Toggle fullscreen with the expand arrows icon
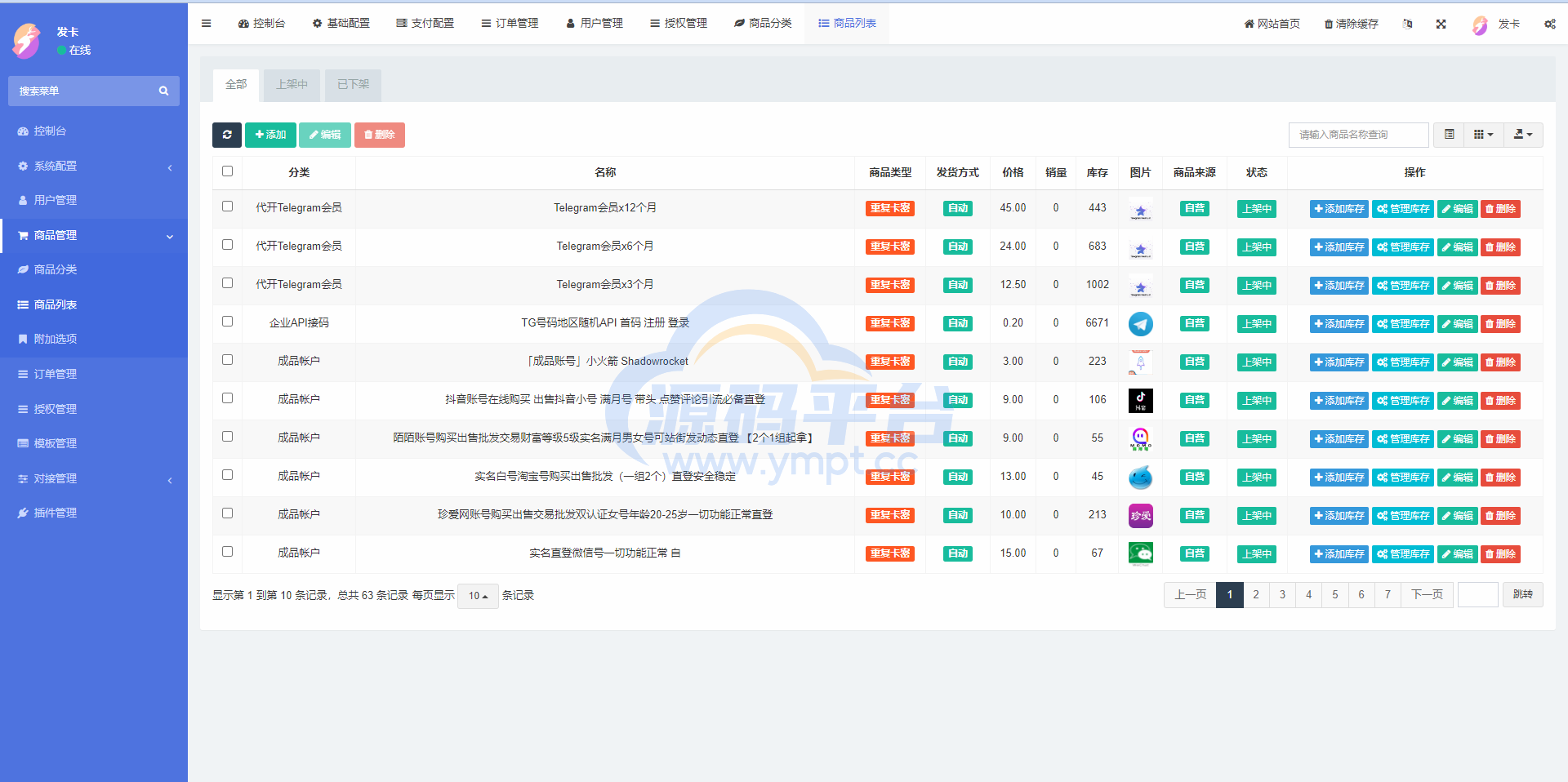Viewport: 1568px width, 782px height. tap(1441, 24)
